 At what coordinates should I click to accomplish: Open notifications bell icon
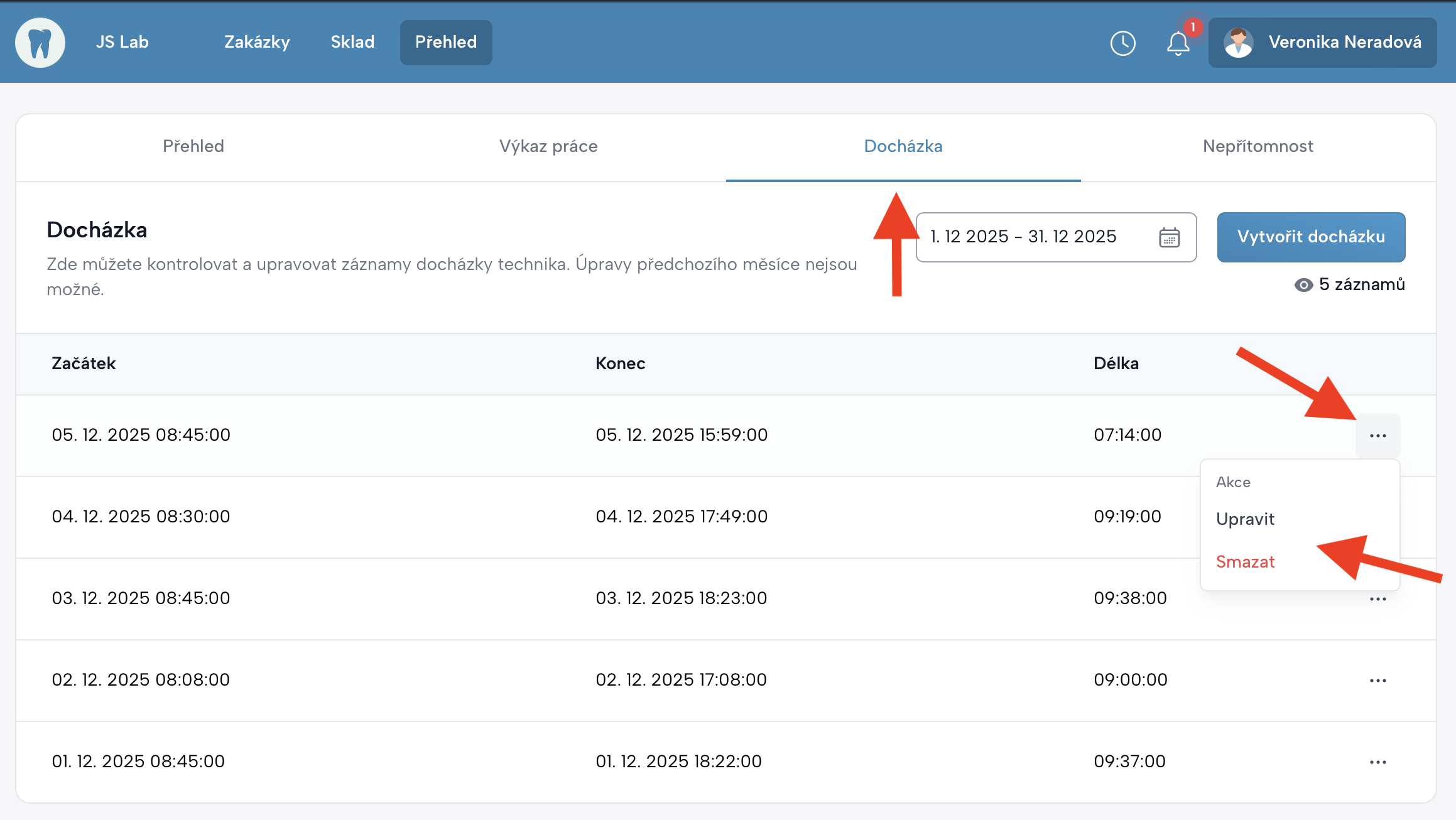pyautogui.click(x=1178, y=43)
